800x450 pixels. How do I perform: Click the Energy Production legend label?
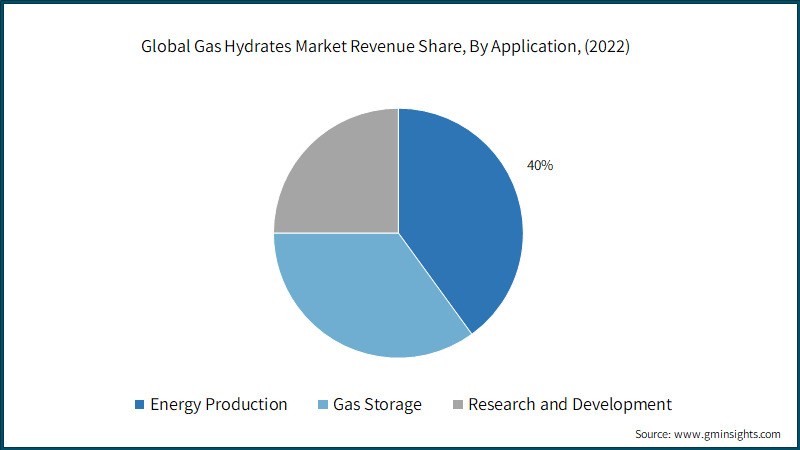[218, 405]
